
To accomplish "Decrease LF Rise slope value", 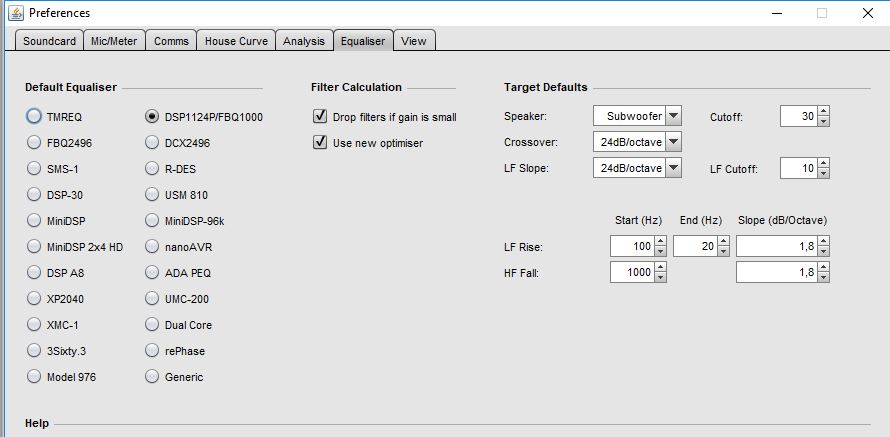I will (x=824, y=251).
